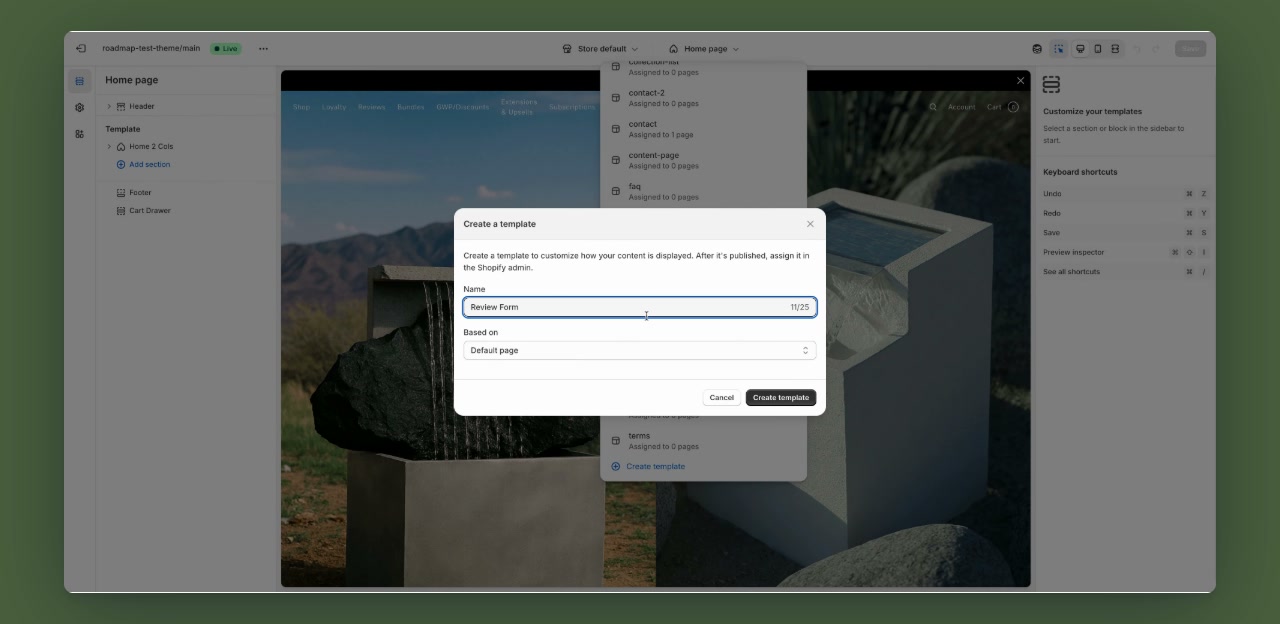
Task: Expand the Header section
Action: point(109,106)
